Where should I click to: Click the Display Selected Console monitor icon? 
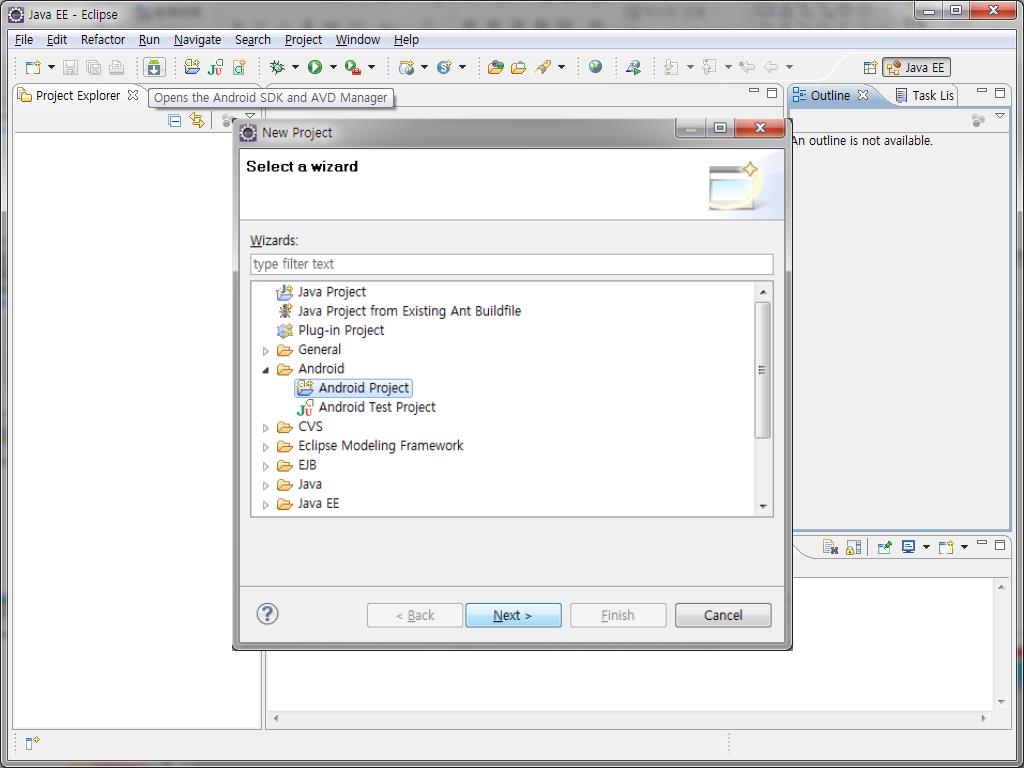tap(908, 547)
